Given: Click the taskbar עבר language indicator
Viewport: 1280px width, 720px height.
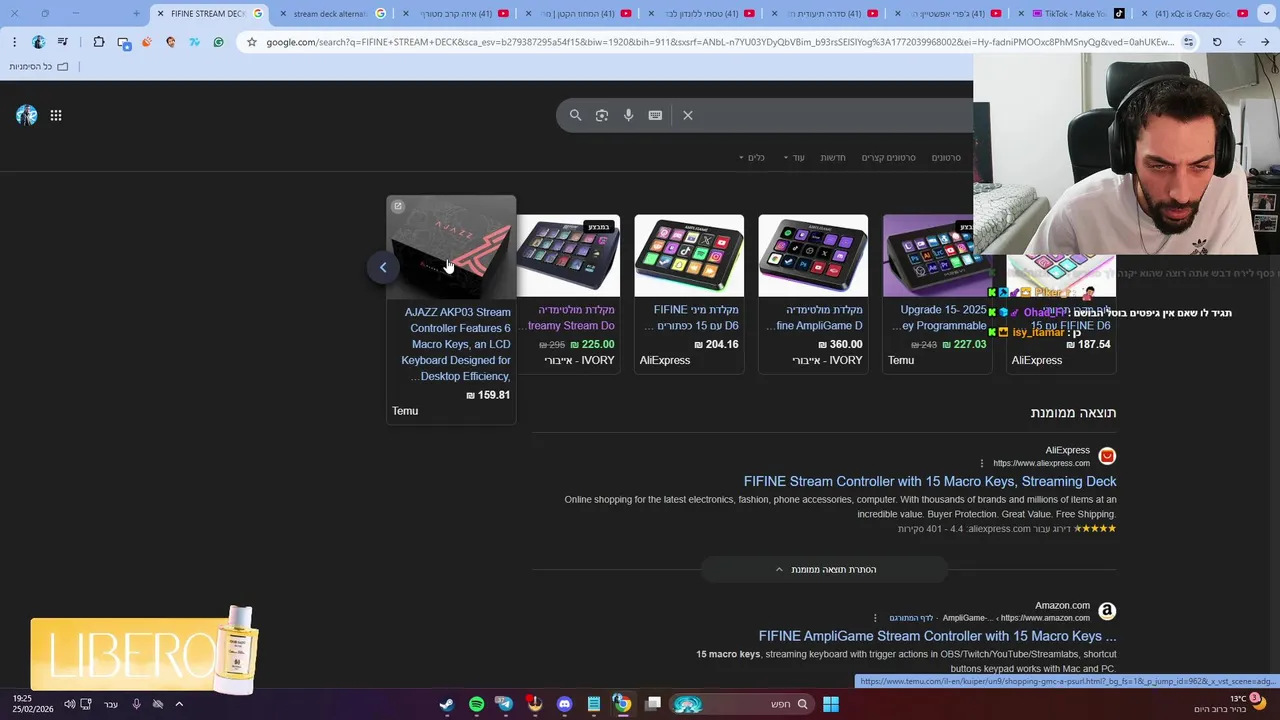Looking at the screenshot, I should tap(111, 704).
